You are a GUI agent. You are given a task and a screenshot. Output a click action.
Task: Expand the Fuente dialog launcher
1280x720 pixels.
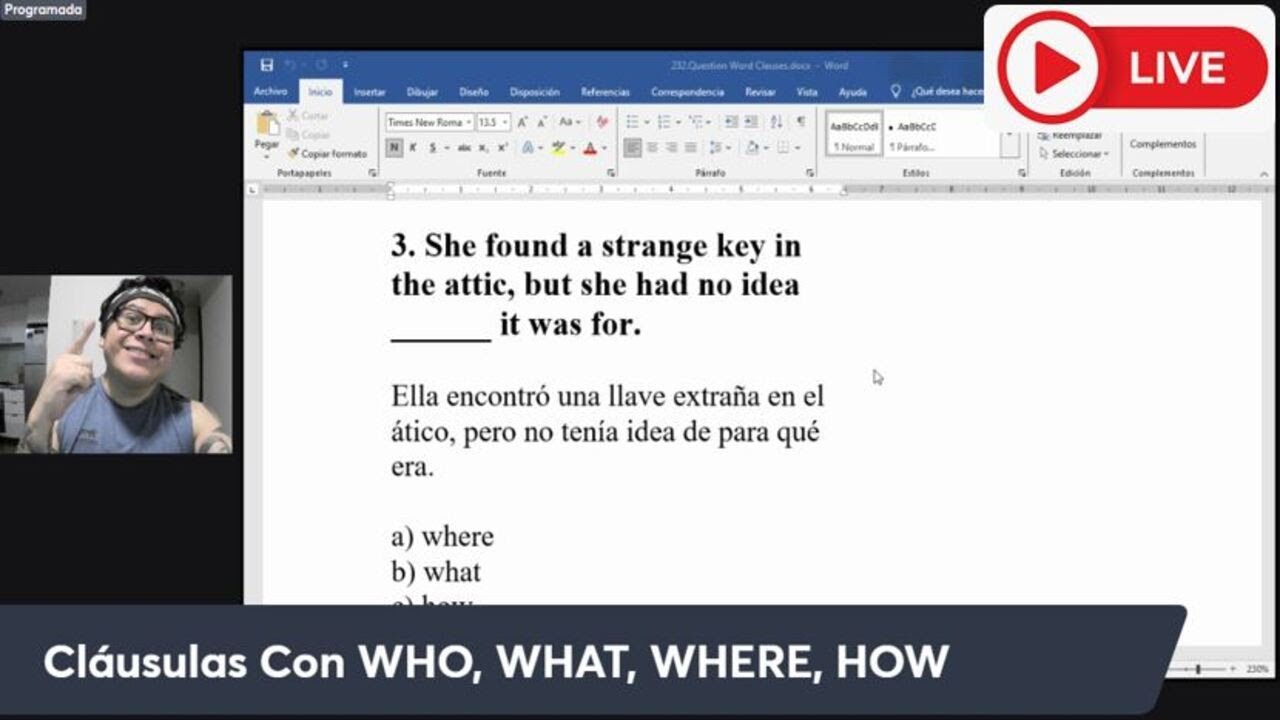(610, 173)
